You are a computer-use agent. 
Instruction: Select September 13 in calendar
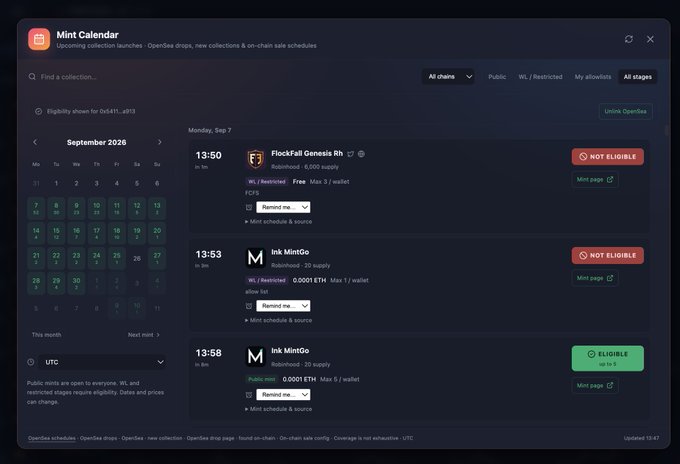coord(157,208)
